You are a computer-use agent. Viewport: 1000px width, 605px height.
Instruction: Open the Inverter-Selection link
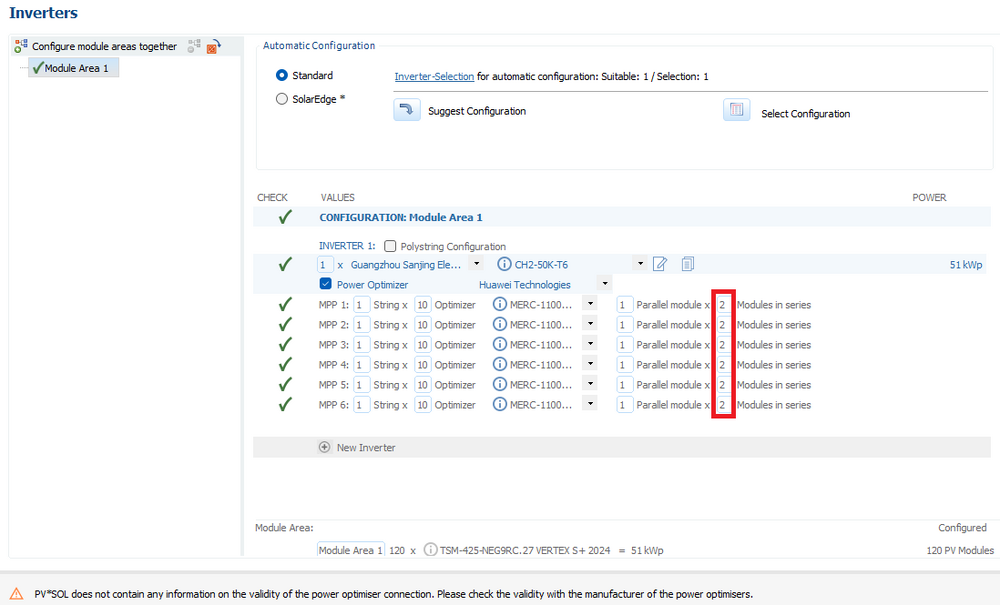point(434,77)
